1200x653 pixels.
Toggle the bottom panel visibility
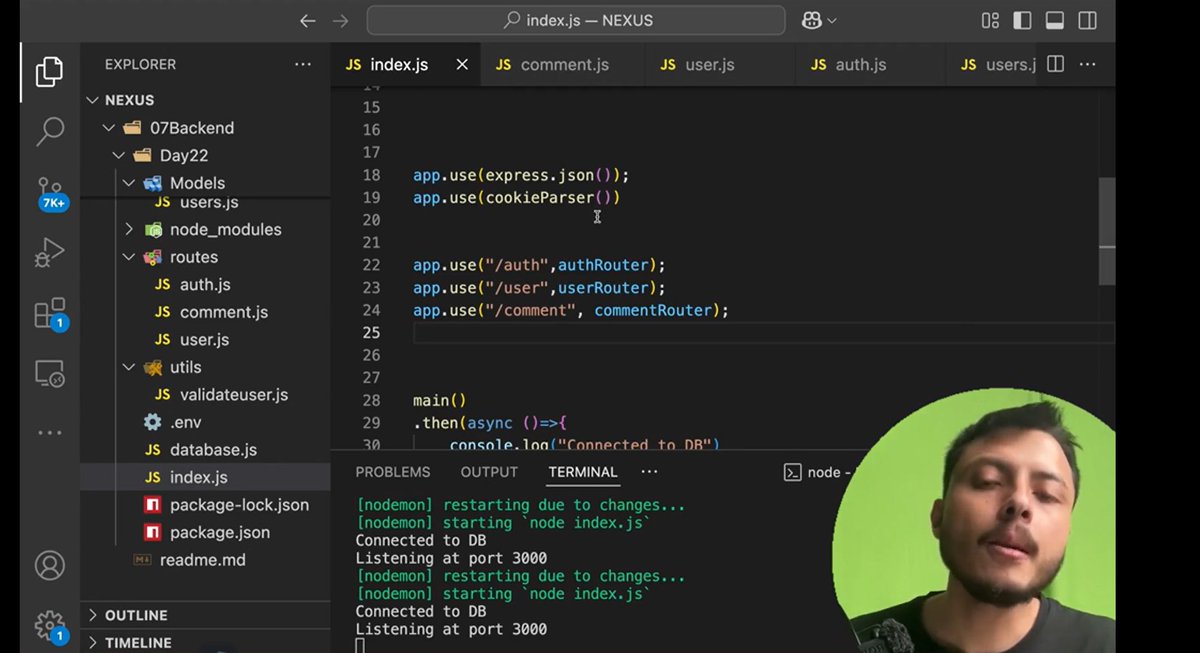(1055, 20)
